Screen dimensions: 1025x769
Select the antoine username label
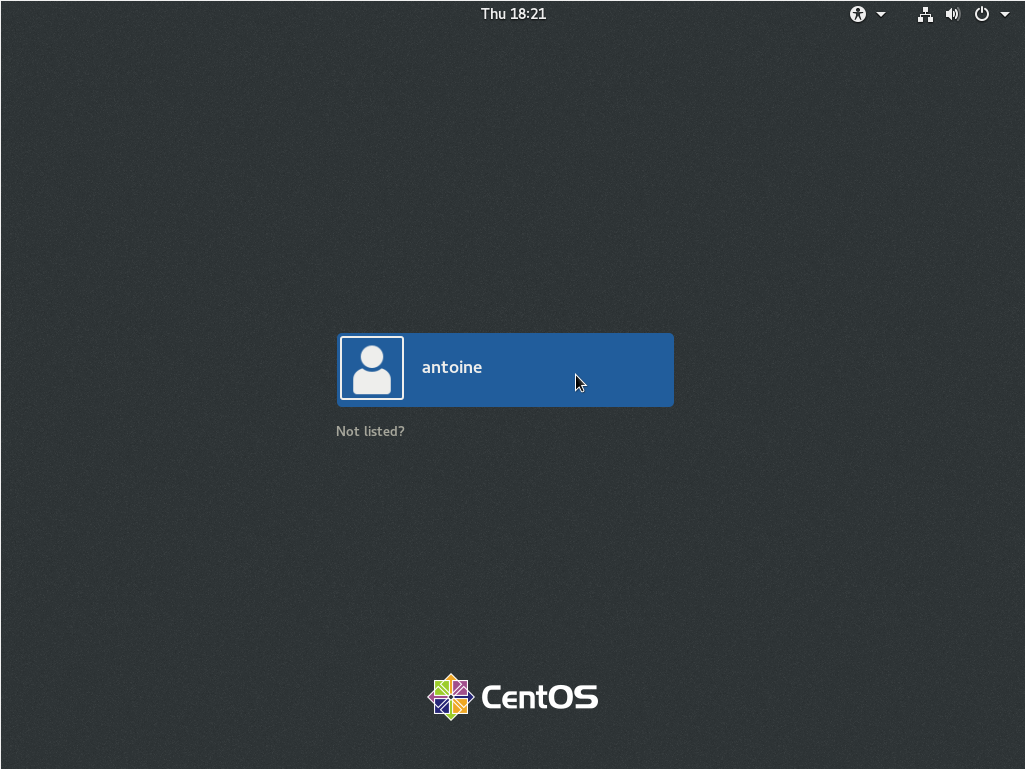(x=452, y=367)
